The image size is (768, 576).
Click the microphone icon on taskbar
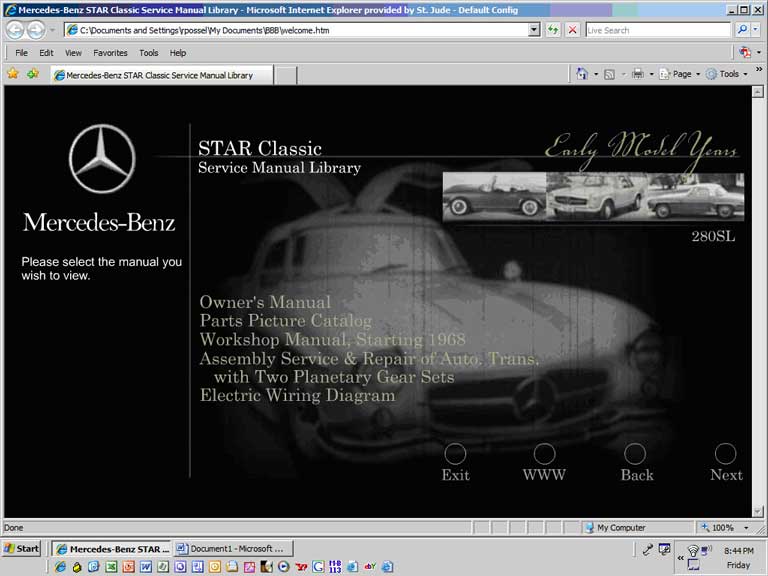[x=648, y=550]
